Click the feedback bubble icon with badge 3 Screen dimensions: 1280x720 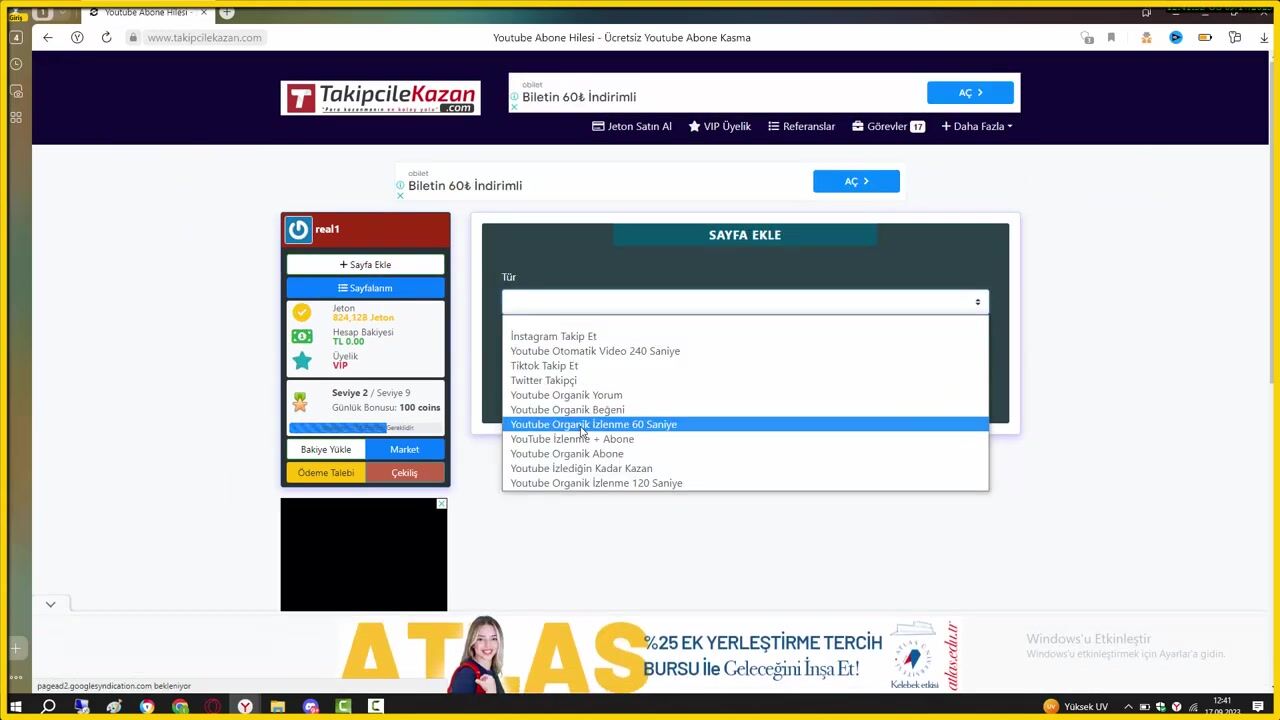click(x=1088, y=38)
